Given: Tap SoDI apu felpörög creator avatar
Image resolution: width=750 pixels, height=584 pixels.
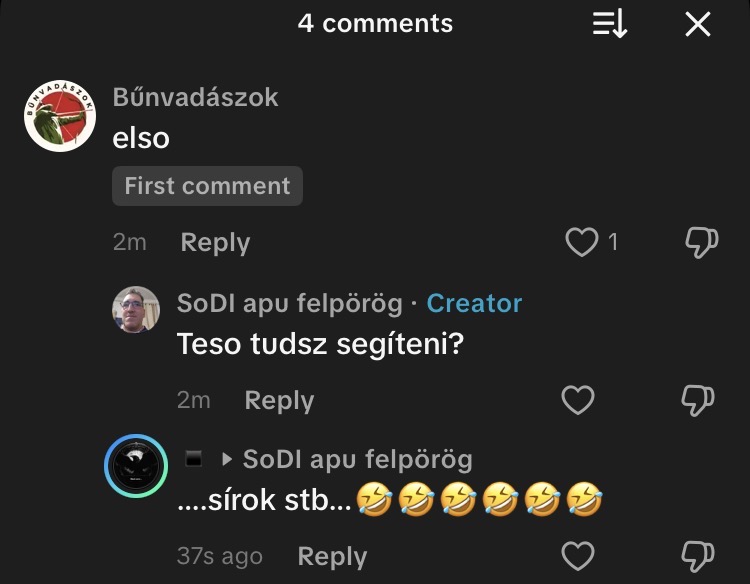Looking at the screenshot, I should 136,310.
